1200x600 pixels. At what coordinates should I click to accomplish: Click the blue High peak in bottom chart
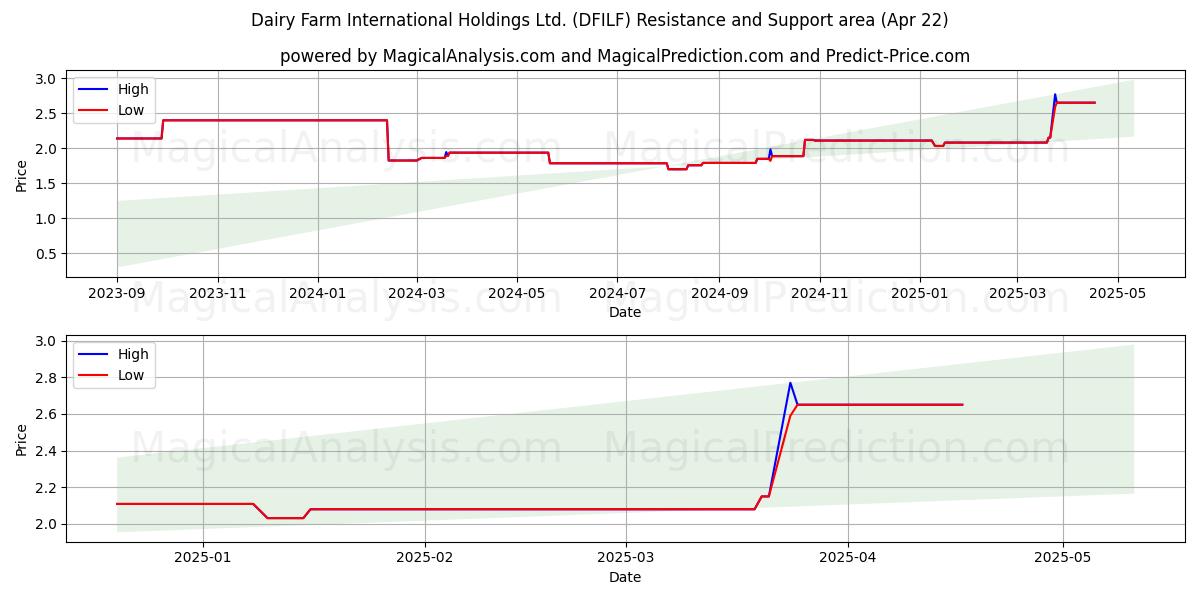(x=790, y=384)
